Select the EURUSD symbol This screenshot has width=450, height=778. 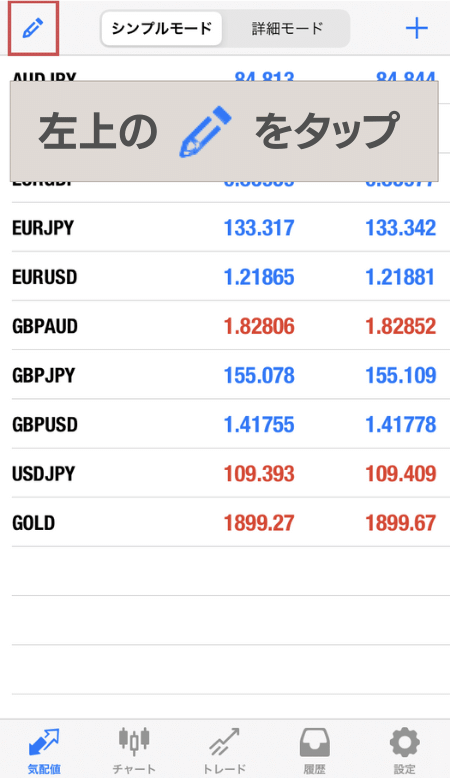45,277
